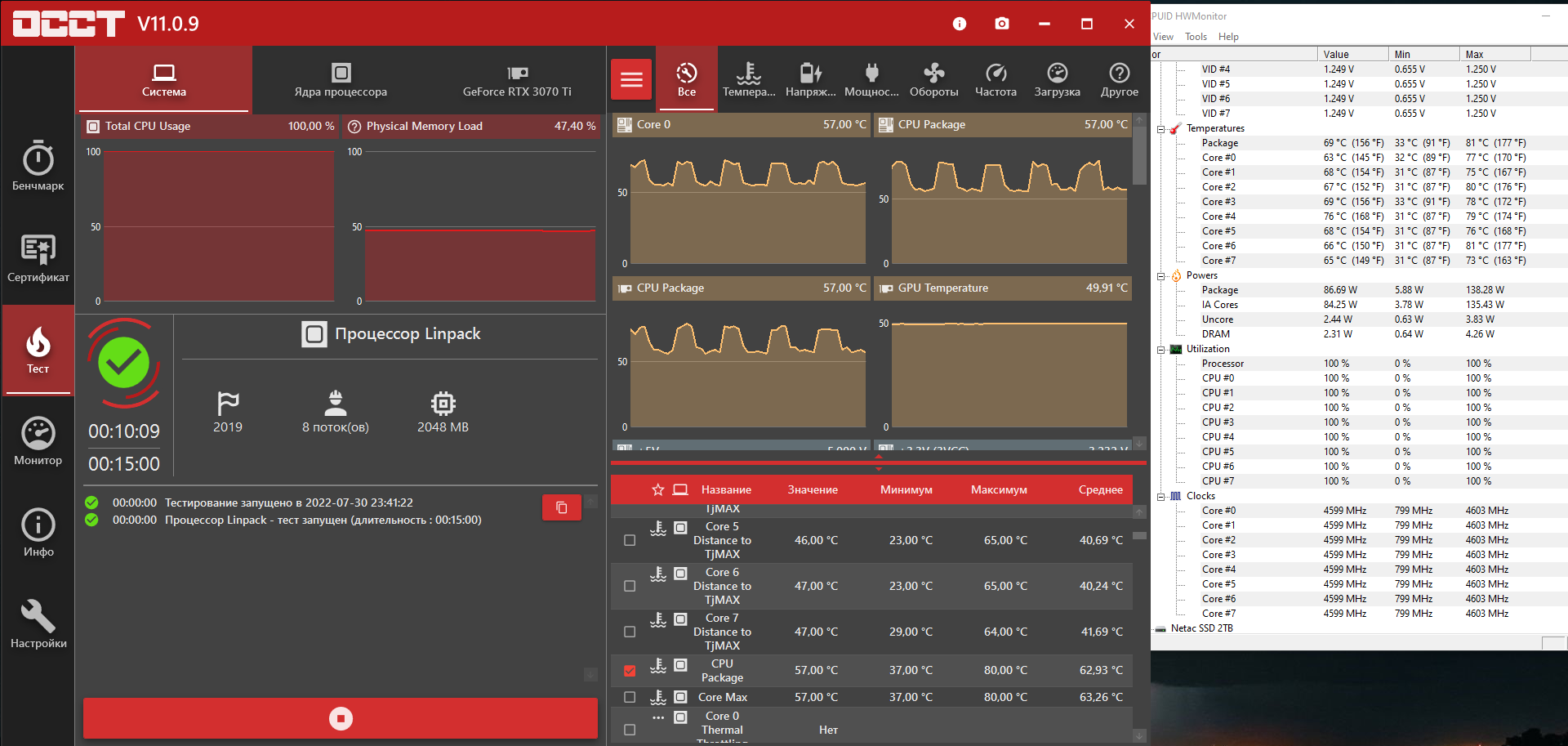Viewport: 1568px width, 746px height.
Task: Sort table by Максимум column header
Action: (999, 489)
